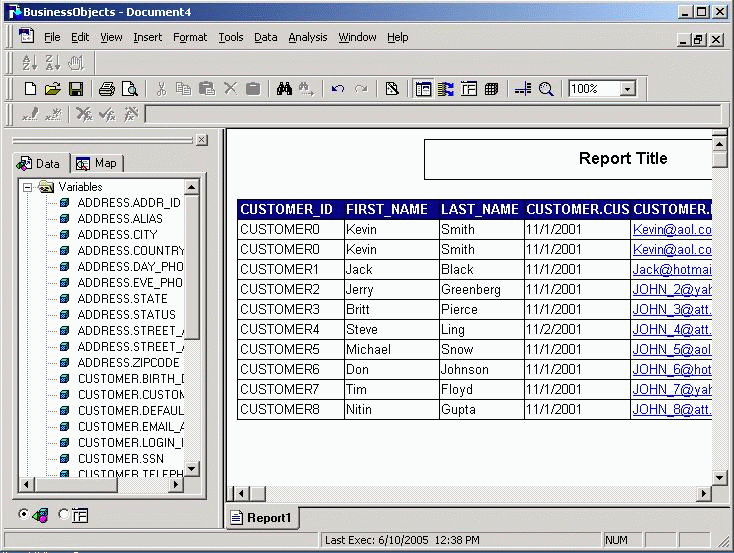Delete with the X toolbar icon
The height and width of the screenshot is (553, 734).
(230, 88)
